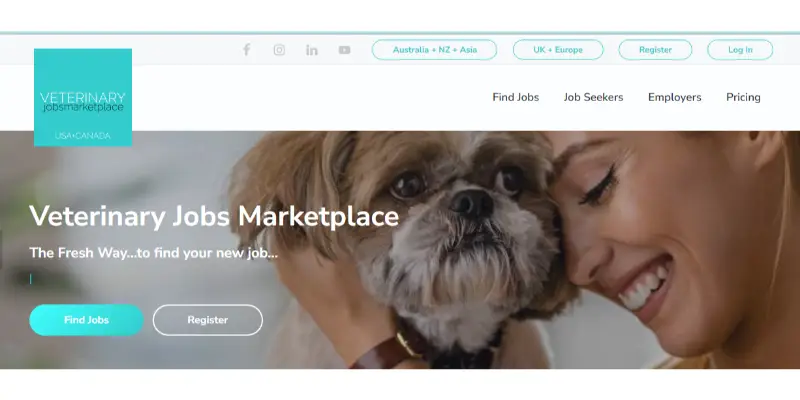The image size is (800, 400).
Task: Click the smiling woman in hero photo
Action: click(x=679, y=240)
